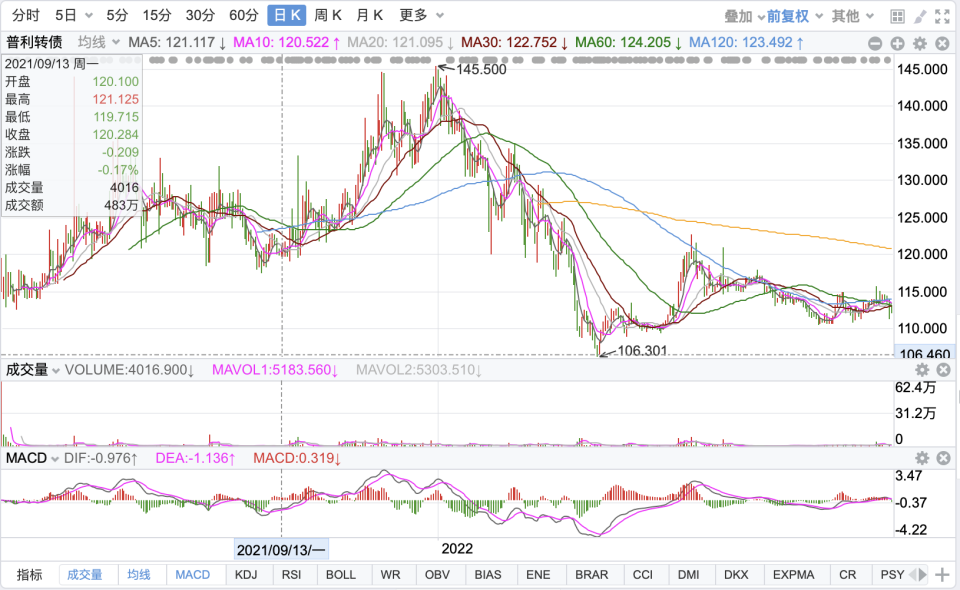The height and width of the screenshot is (590, 960).
Task: Click the 2021/09/13 date marker on timeline
Action: tap(281, 549)
